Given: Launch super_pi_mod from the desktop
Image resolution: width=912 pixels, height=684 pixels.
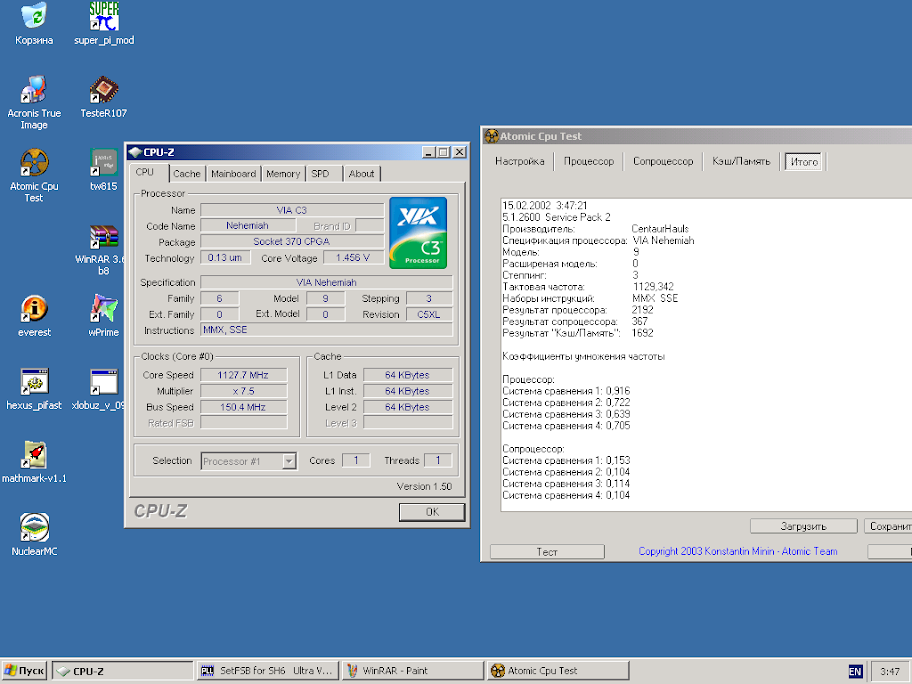Looking at the screenshot, I should pos(103,17).
